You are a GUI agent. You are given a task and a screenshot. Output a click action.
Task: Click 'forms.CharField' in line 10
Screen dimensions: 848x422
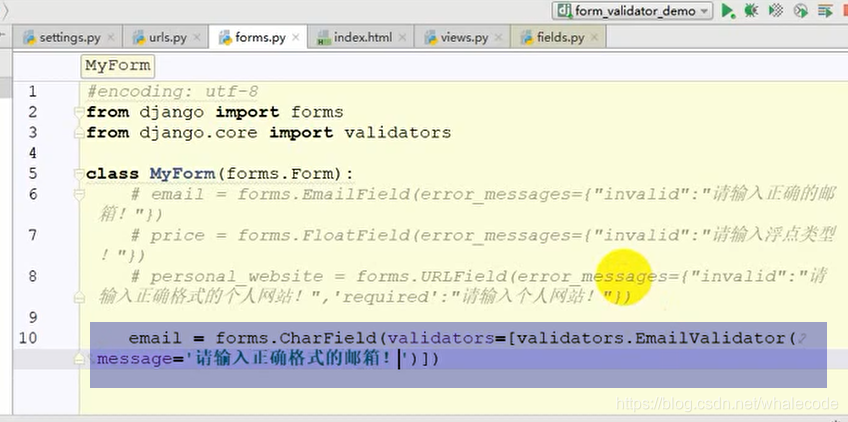(x=295, y=338)
